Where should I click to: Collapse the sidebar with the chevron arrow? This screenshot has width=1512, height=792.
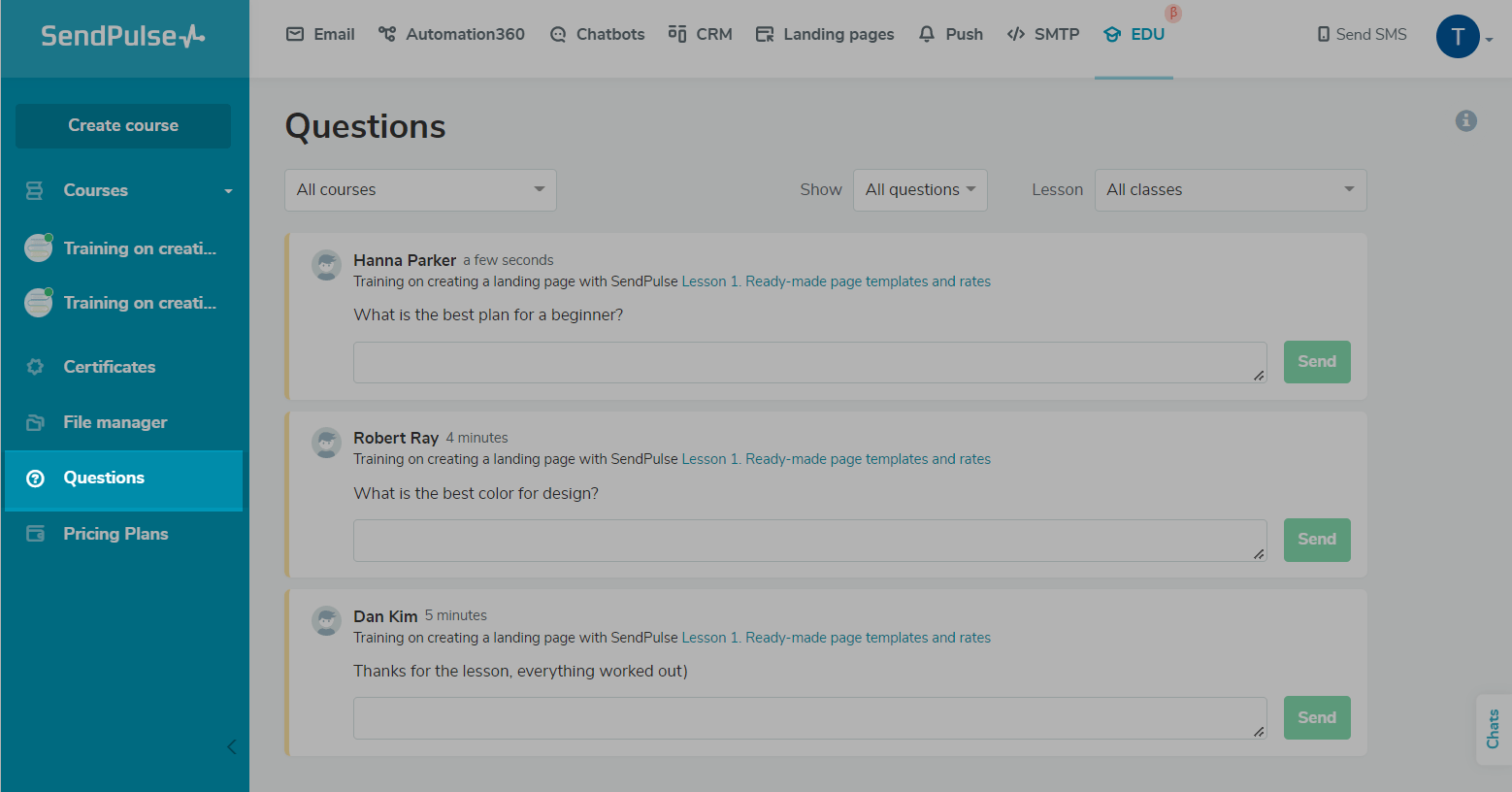231,746
